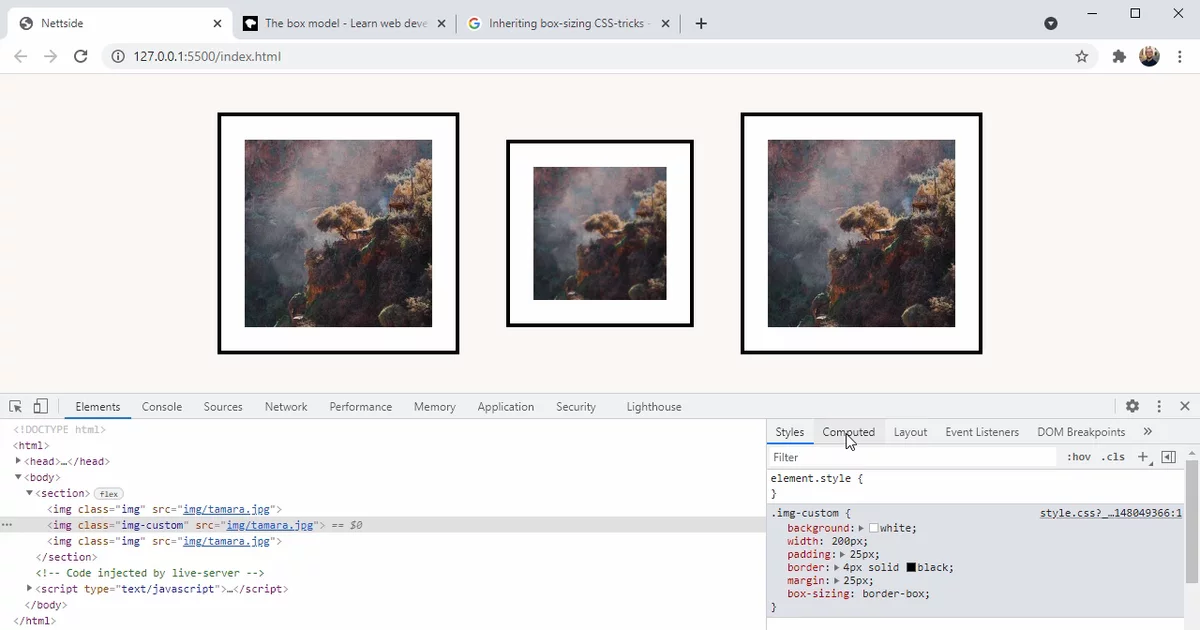Toggle :hov element state panel
Viewport: 1200px width, 630px height.
(x=1079, y=456)
